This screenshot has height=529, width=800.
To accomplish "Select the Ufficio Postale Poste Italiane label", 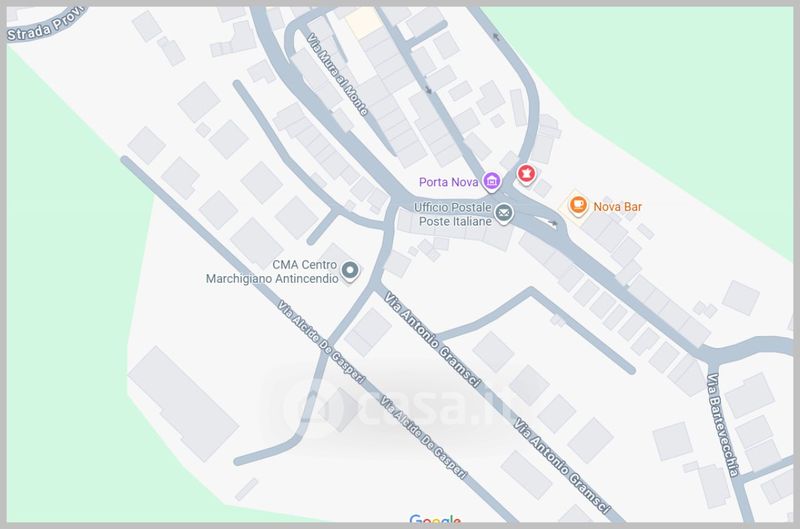I will (454, 214).
